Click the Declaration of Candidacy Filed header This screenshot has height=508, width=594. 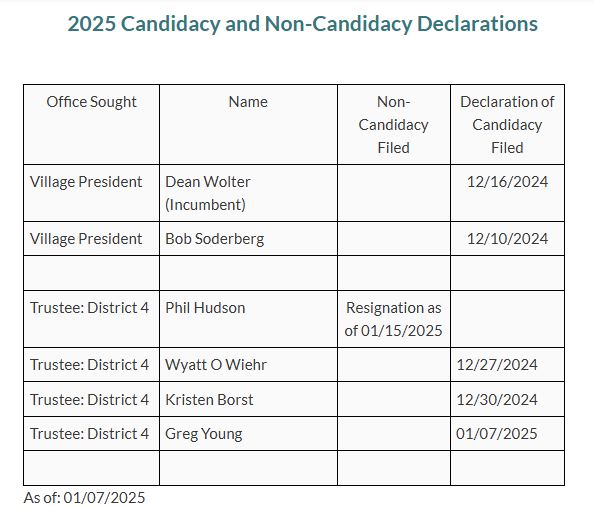507,125
